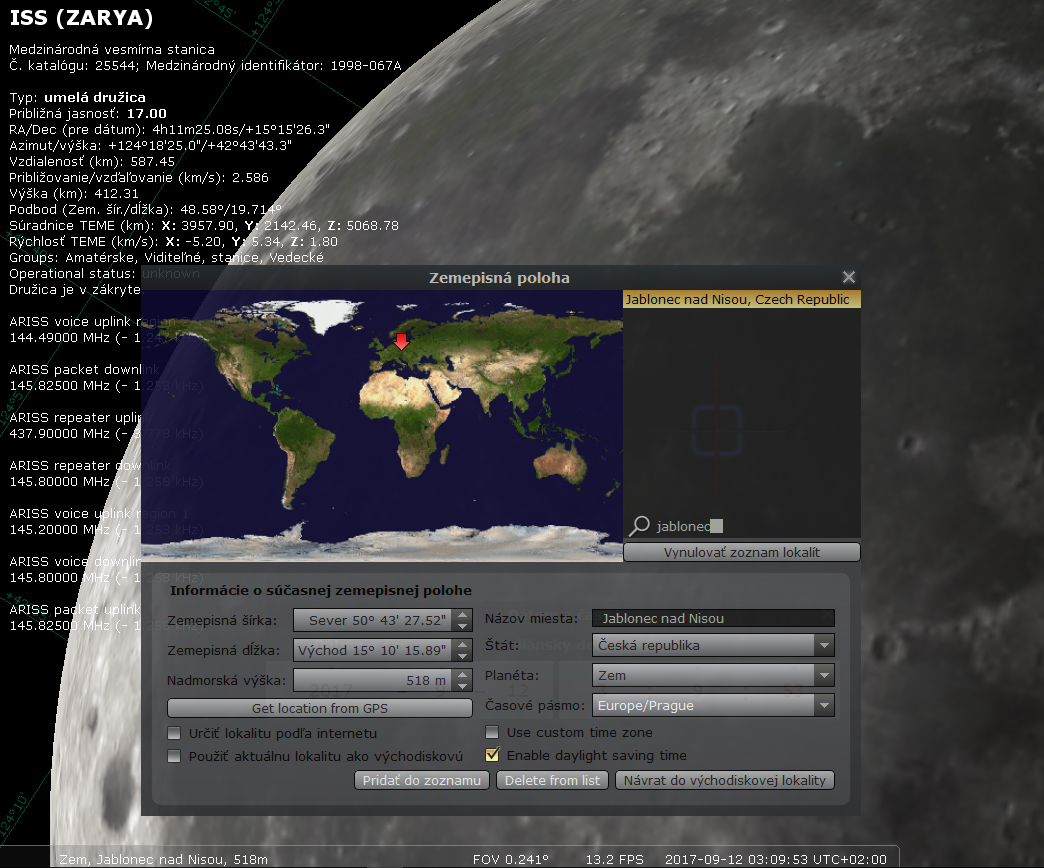Increase Zemepisná šírka with up arrow
Screen dimensions: 1044x868
[x=462, y=615]
